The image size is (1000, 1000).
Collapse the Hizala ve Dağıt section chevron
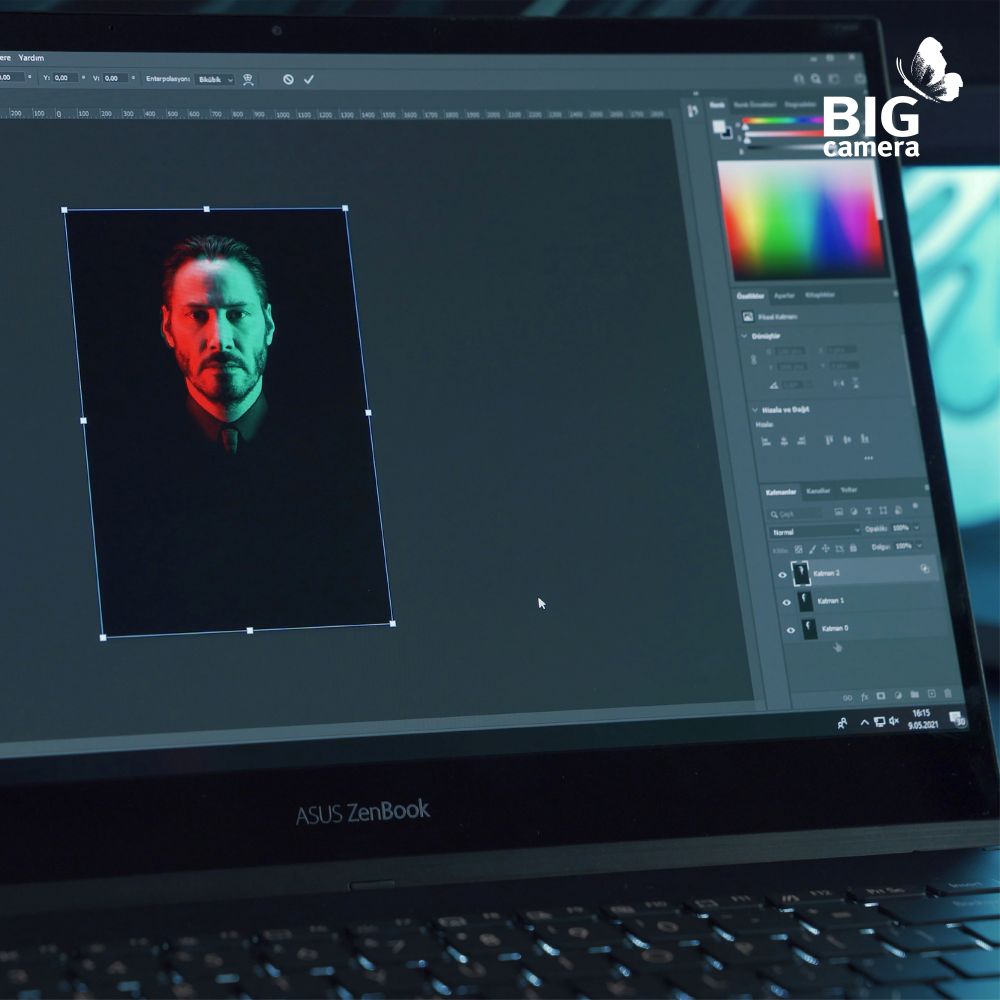pyautogui.click(x=754, y=410)
